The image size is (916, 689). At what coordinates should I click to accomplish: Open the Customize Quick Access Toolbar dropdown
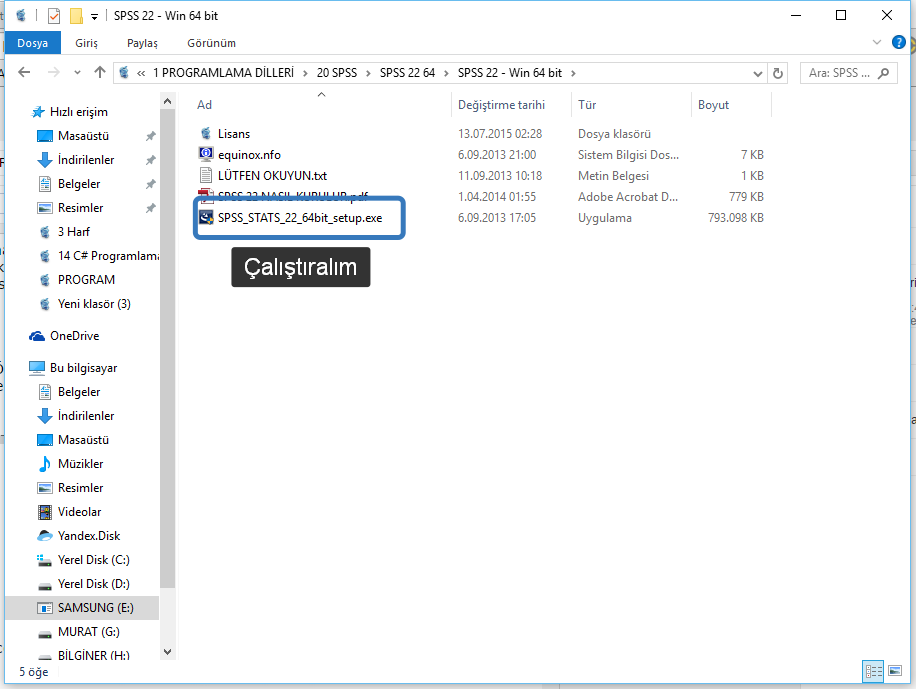pos(94,16)
